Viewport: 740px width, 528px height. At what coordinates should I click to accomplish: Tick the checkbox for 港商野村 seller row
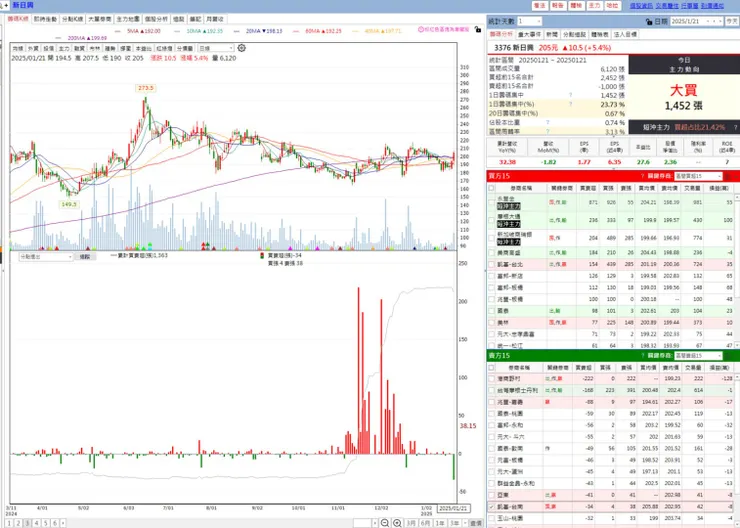(492, 378)
